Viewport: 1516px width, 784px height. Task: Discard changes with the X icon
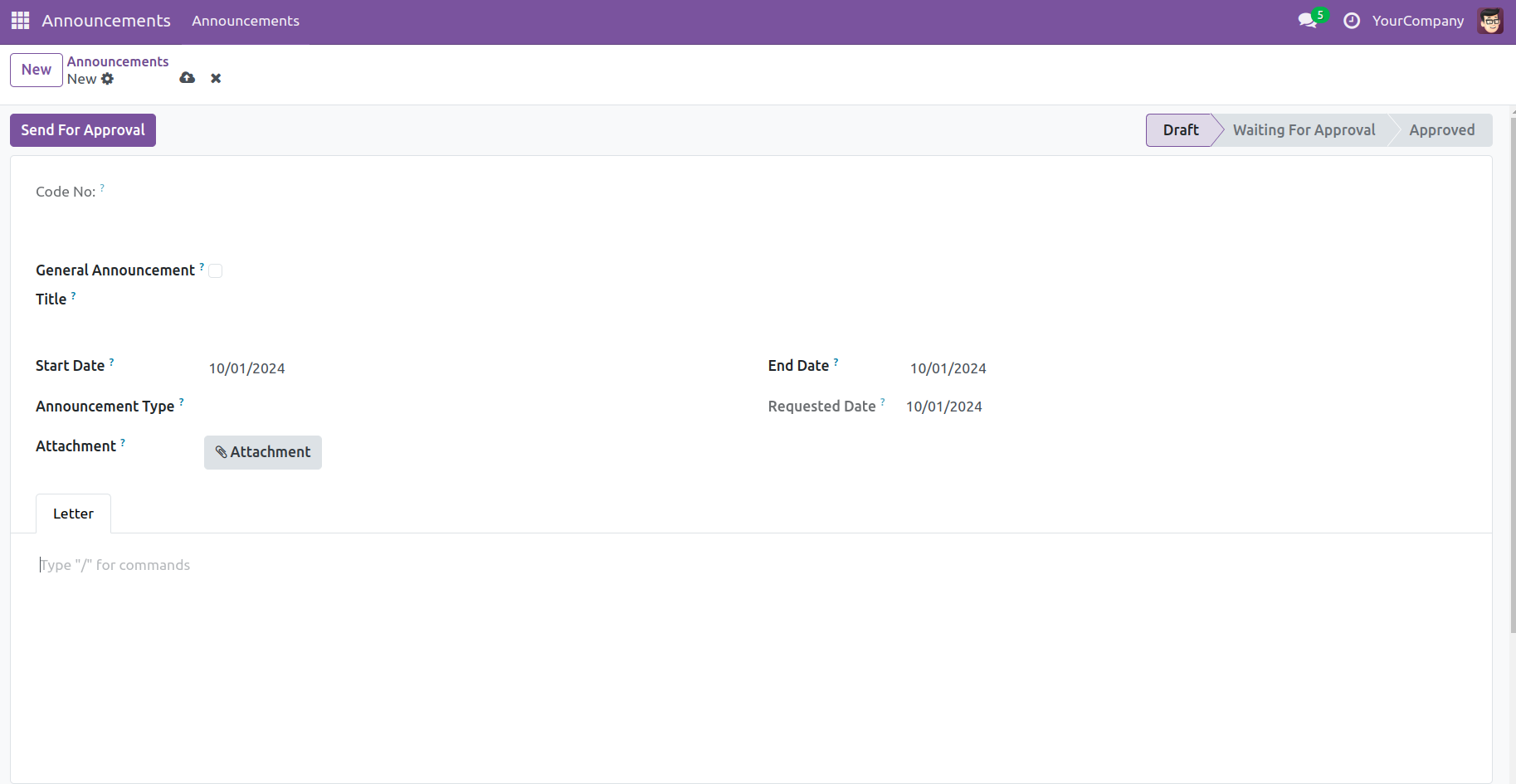pos(216,78)
